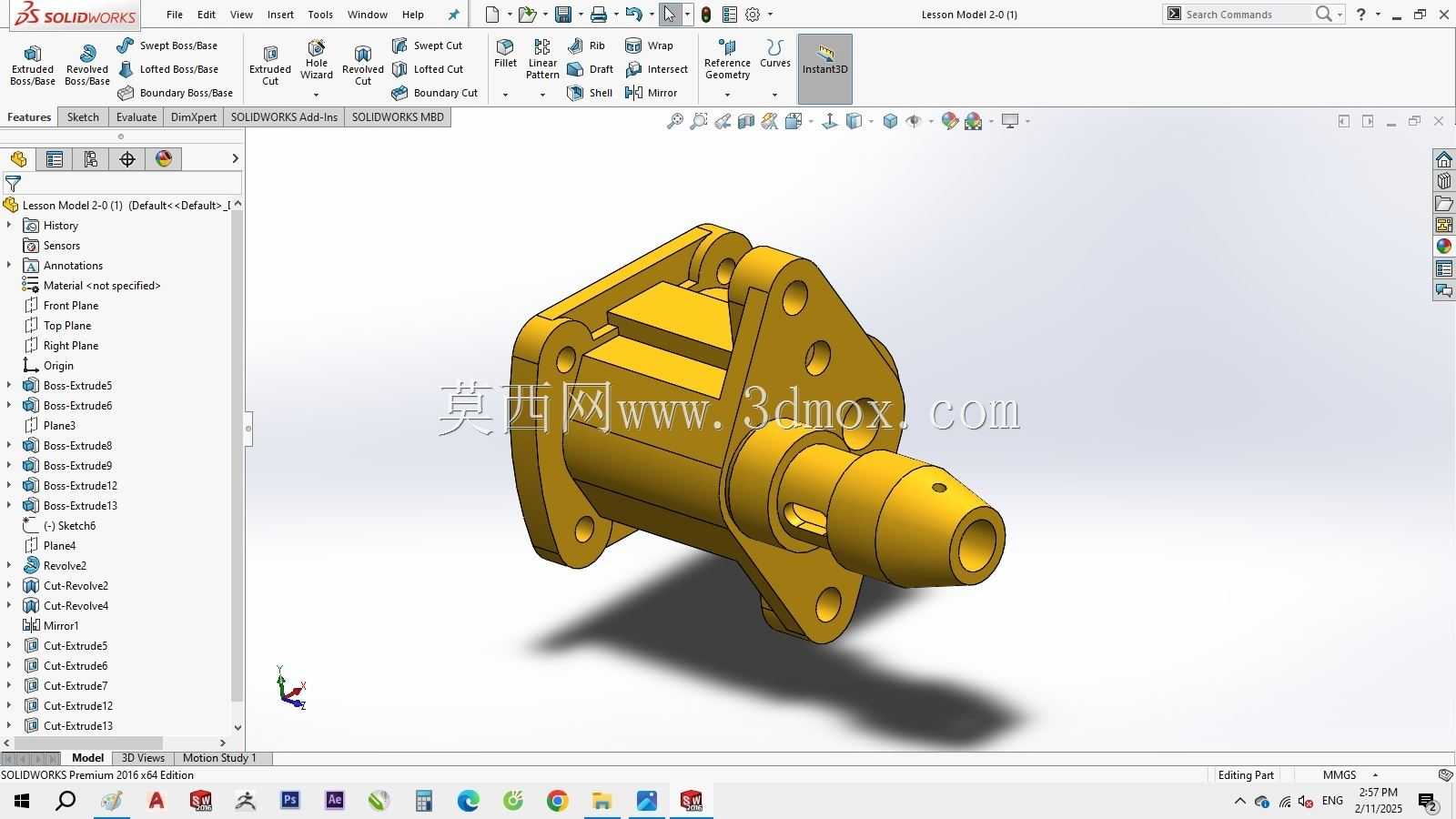Image resolution: width=1456 pixels, height=819 pixels.
Task: Choose the Lofted Boss/Base tool
Action: point(168,69)
